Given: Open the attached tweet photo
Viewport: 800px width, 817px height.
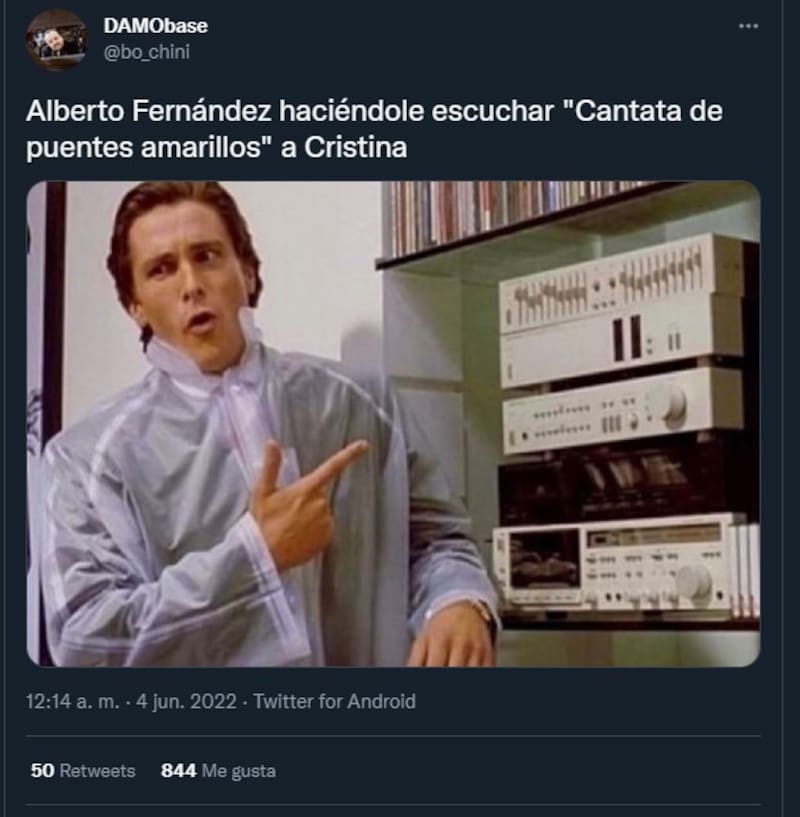Looking at the screenshot, I should pyautogui.click(x=393, y=424).
